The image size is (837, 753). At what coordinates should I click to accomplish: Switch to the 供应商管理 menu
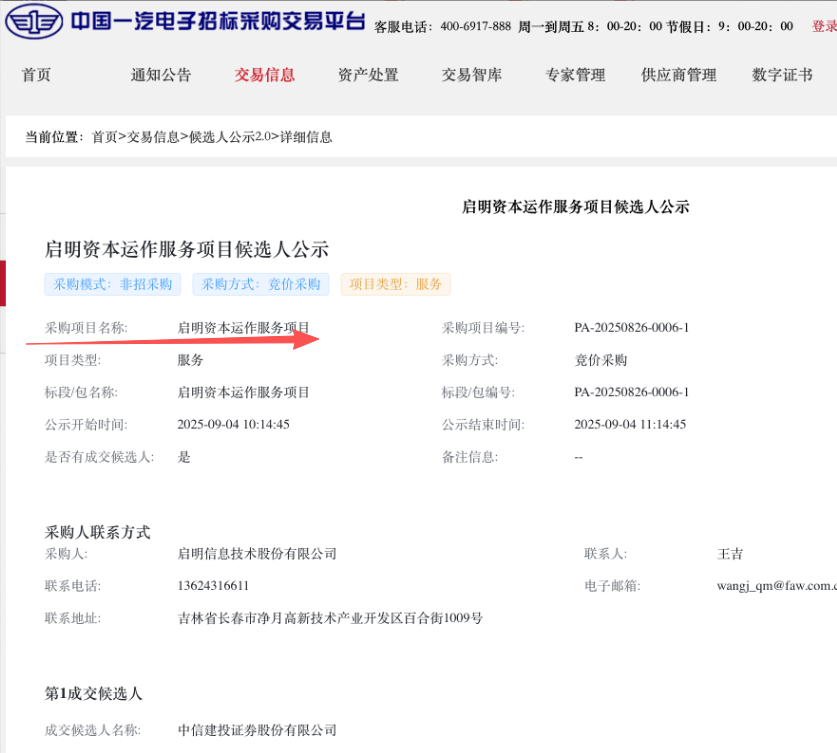pyautogui.click(x=679, y=75)
